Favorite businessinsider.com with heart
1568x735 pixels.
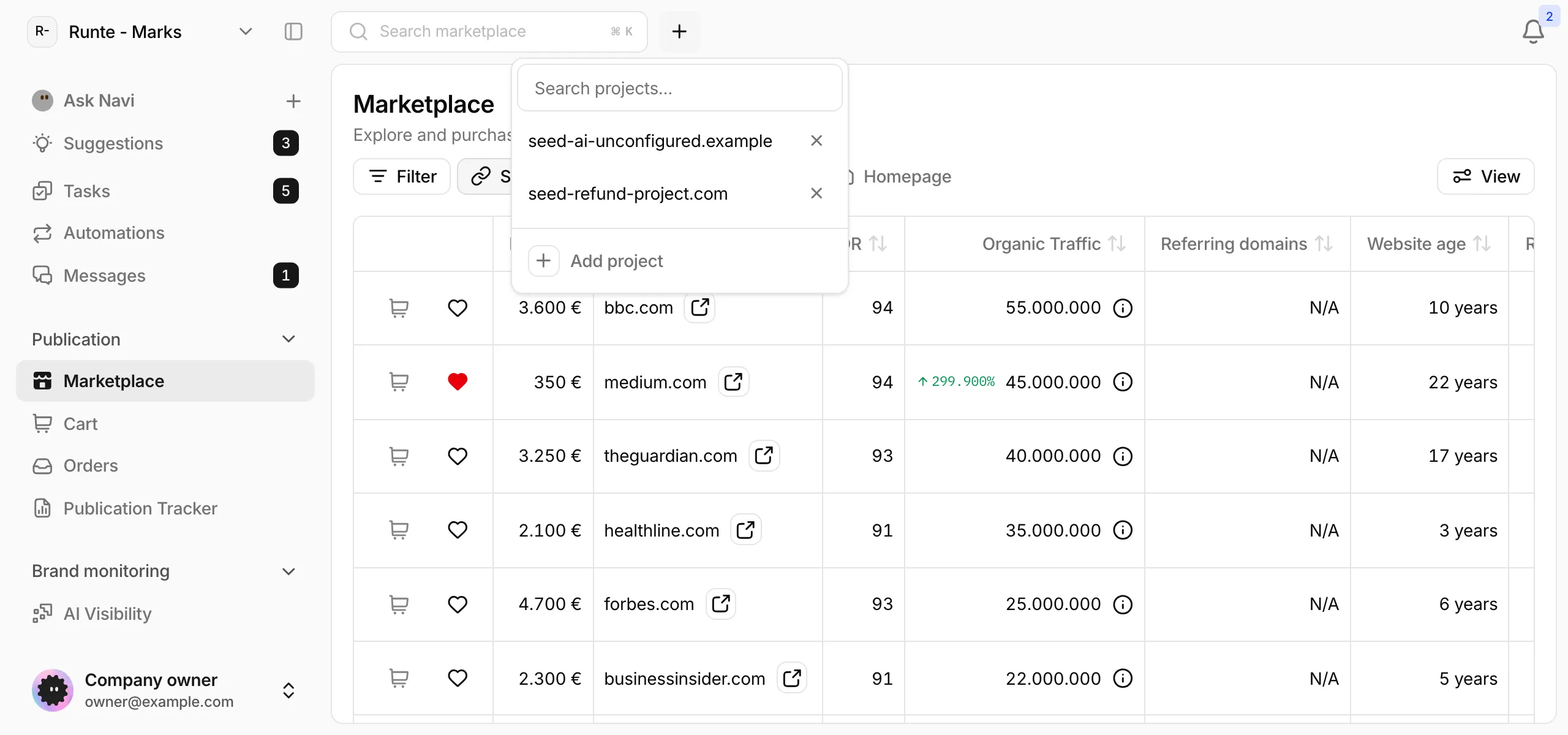(458, 678)
